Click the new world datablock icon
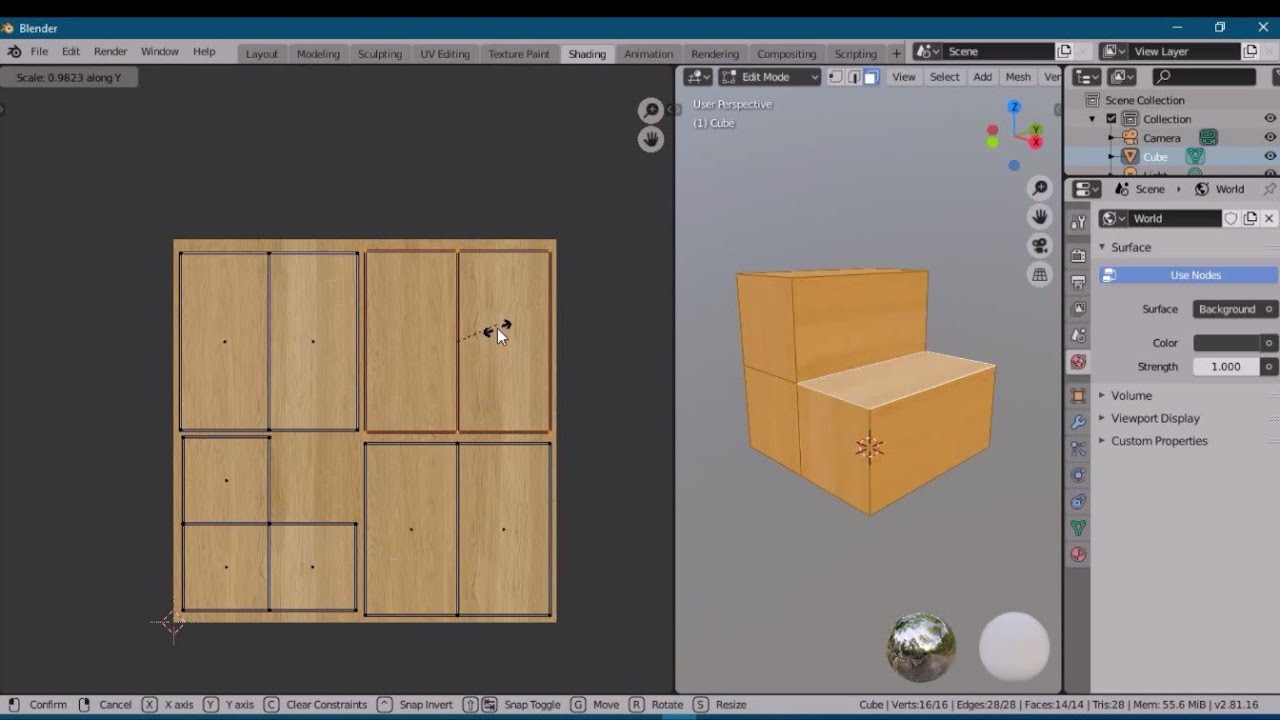Viewport: 1280px width, 720px height. (1250, 218)
